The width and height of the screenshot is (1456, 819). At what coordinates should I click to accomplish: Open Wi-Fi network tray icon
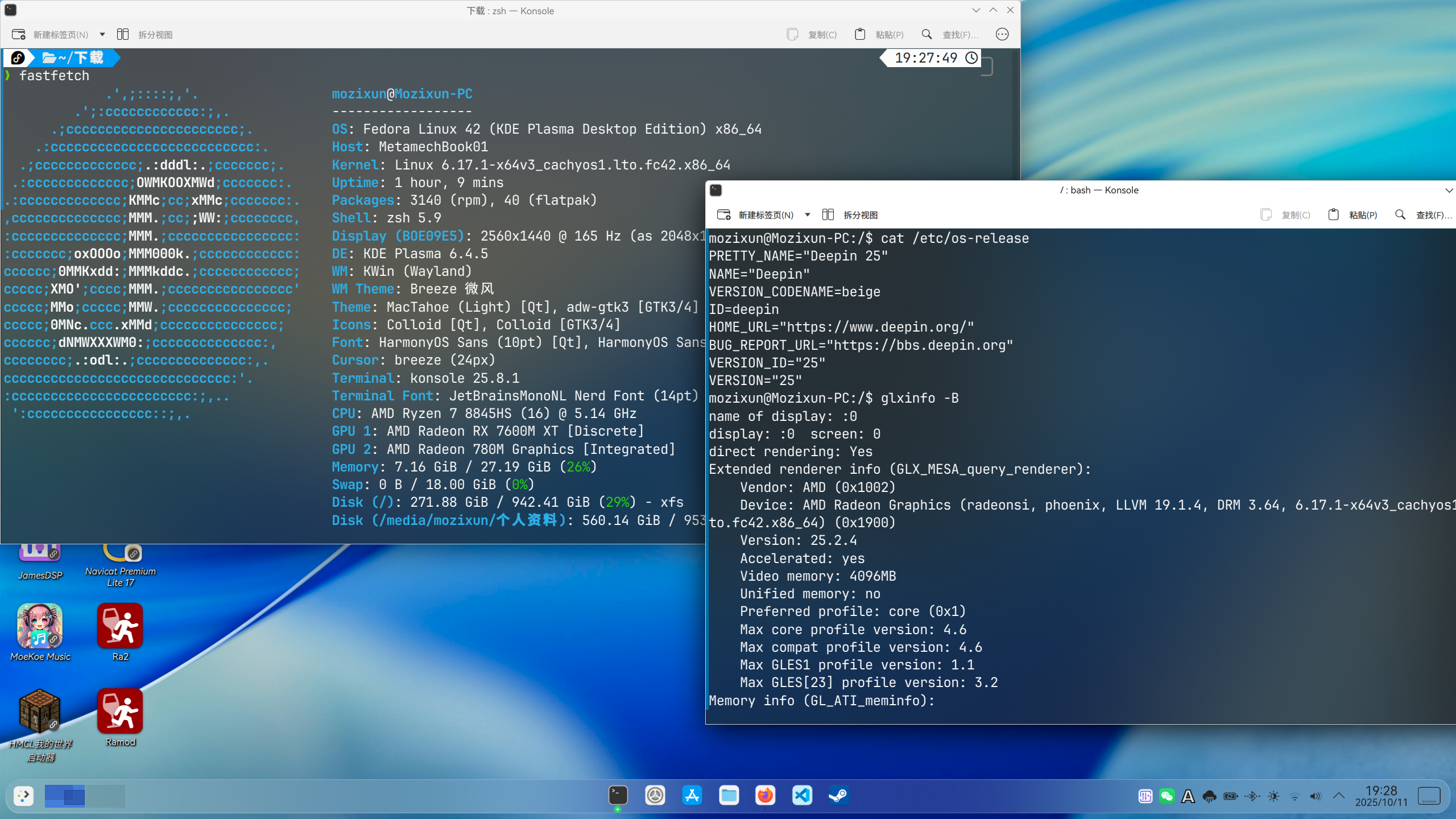coord(1295,796)
